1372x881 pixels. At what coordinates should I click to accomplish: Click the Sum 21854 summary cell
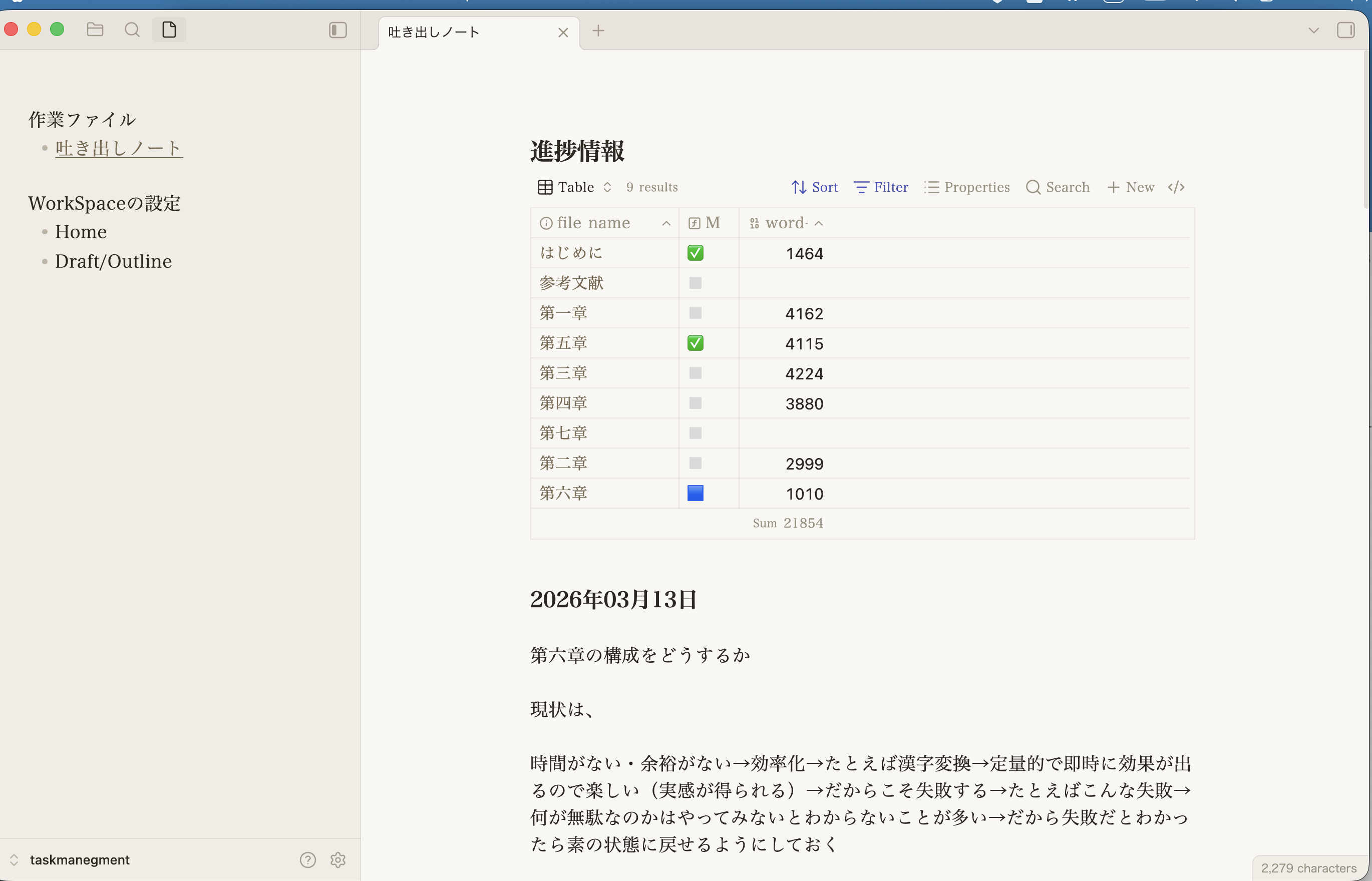(788, 523)
